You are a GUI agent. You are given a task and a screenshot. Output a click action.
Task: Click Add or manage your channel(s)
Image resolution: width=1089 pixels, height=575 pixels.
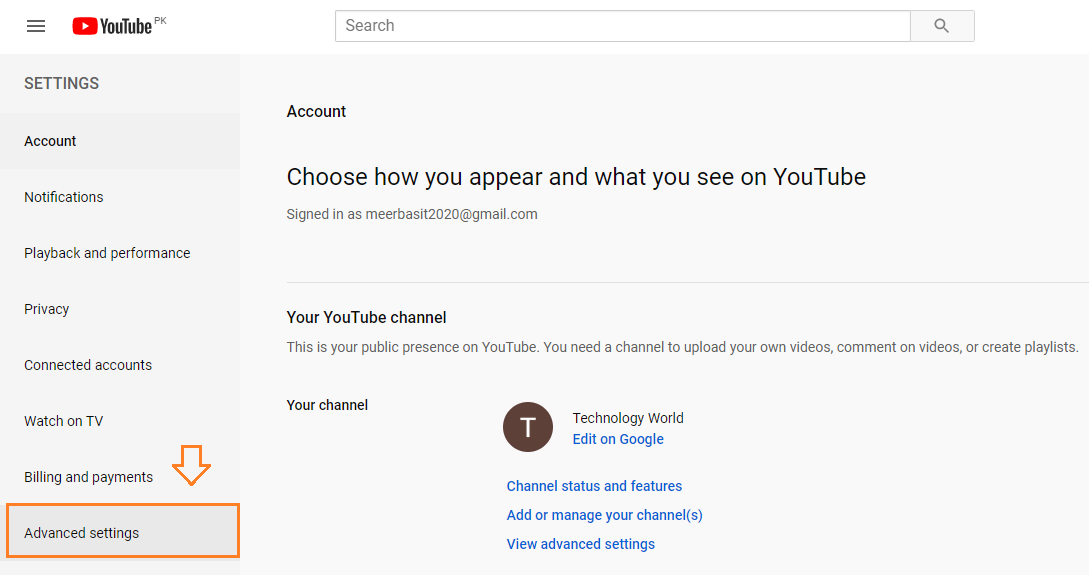coord(604,515)
